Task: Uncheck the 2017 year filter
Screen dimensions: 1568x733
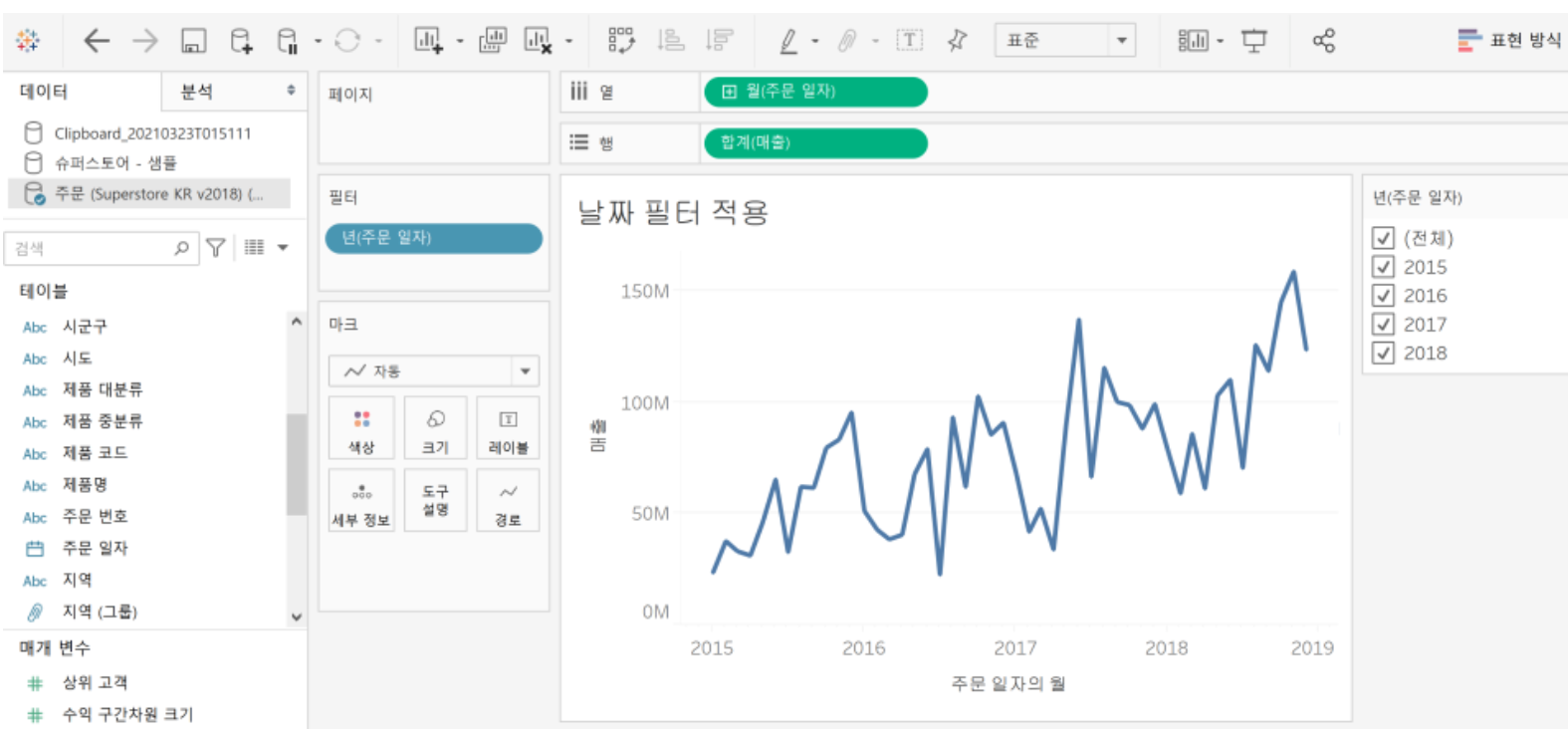Action: 1383,325
